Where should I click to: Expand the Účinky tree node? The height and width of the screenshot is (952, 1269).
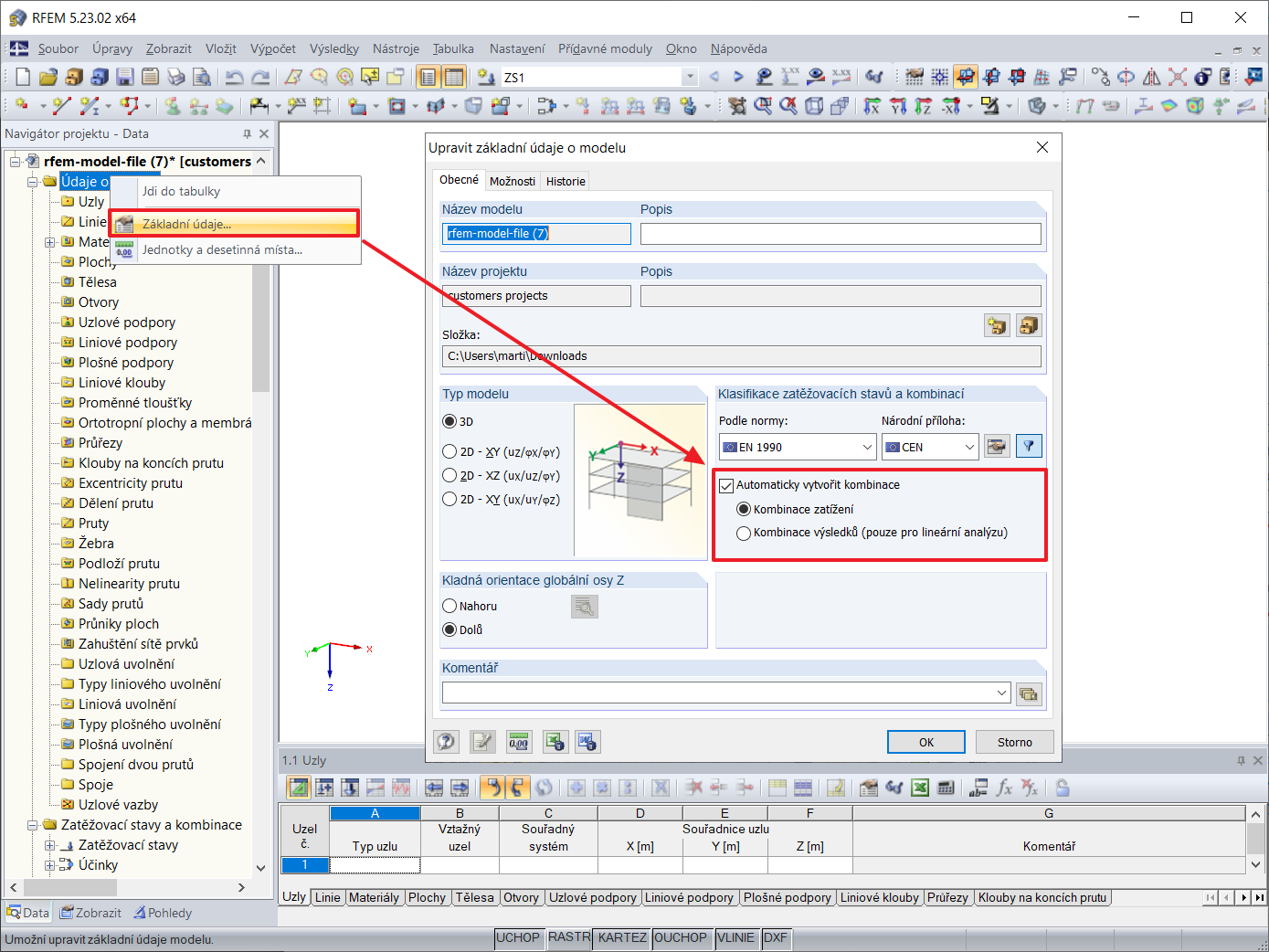click(50, 865)
